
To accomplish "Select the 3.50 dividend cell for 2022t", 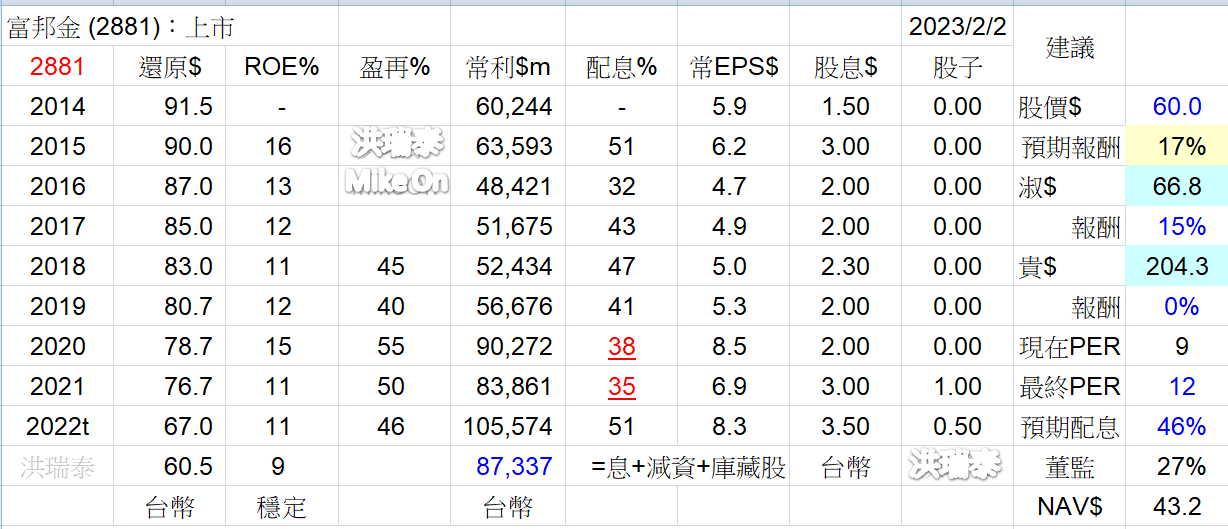I will click(x=846, y=427).
